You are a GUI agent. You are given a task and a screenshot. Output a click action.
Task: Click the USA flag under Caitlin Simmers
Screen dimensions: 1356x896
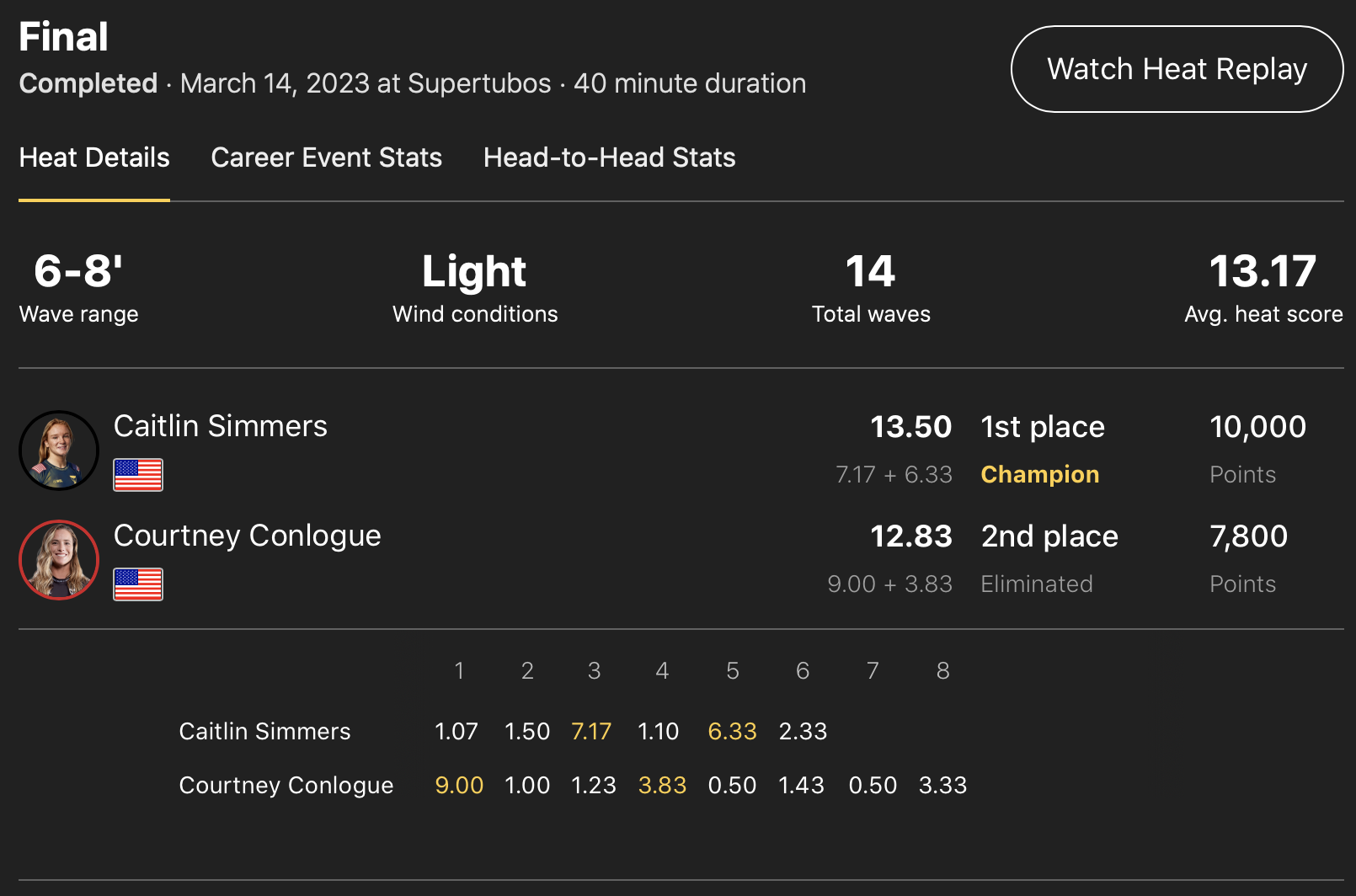click(138, 475)
